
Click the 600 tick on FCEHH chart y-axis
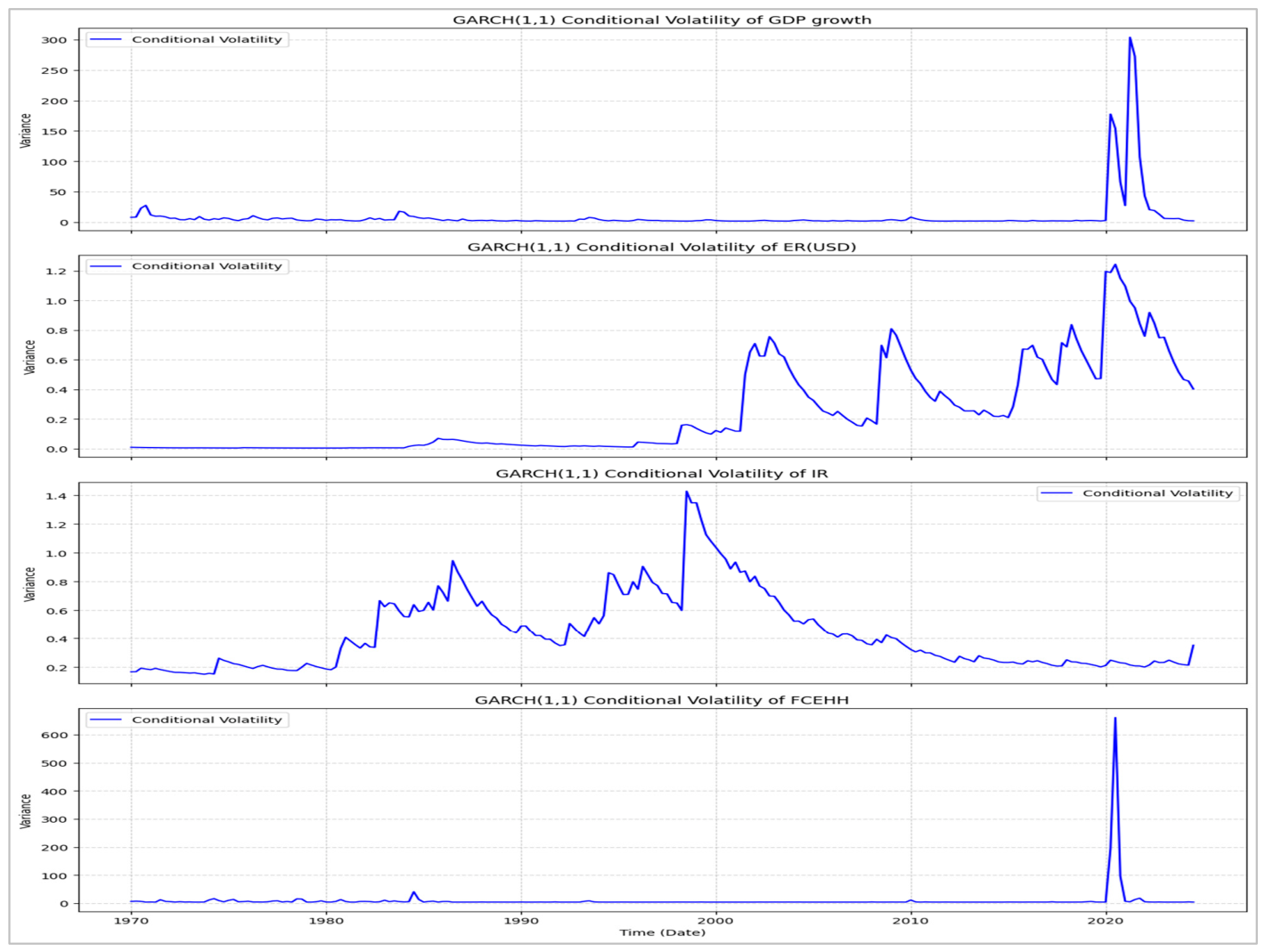(54, 735)
